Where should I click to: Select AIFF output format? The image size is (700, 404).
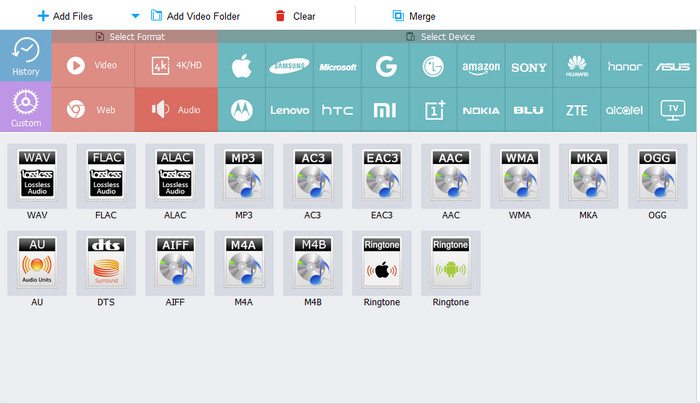[175, 263]
